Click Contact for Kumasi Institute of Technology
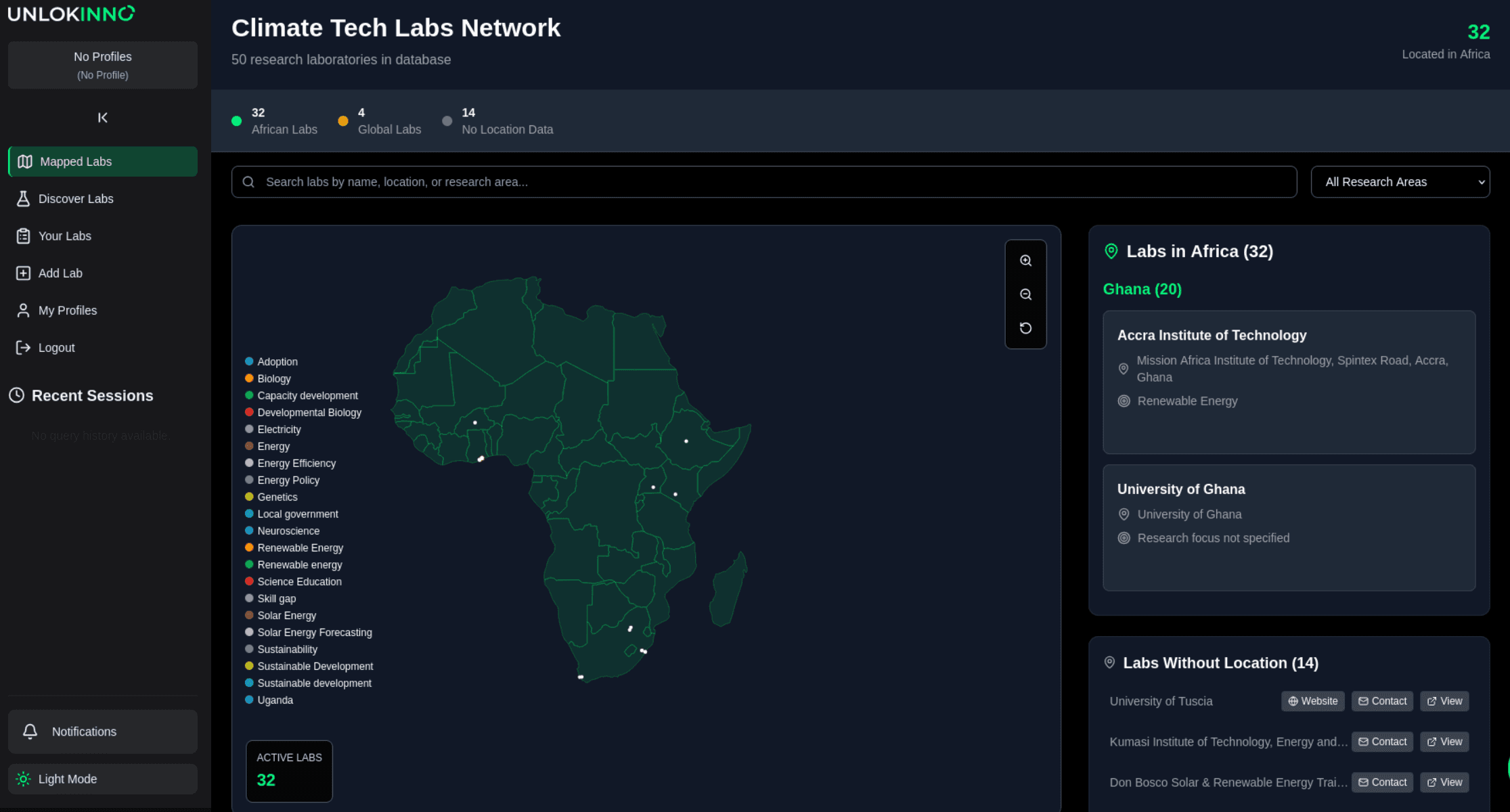The height and width of the screenshot is (812, 1510). point(1382,742)
